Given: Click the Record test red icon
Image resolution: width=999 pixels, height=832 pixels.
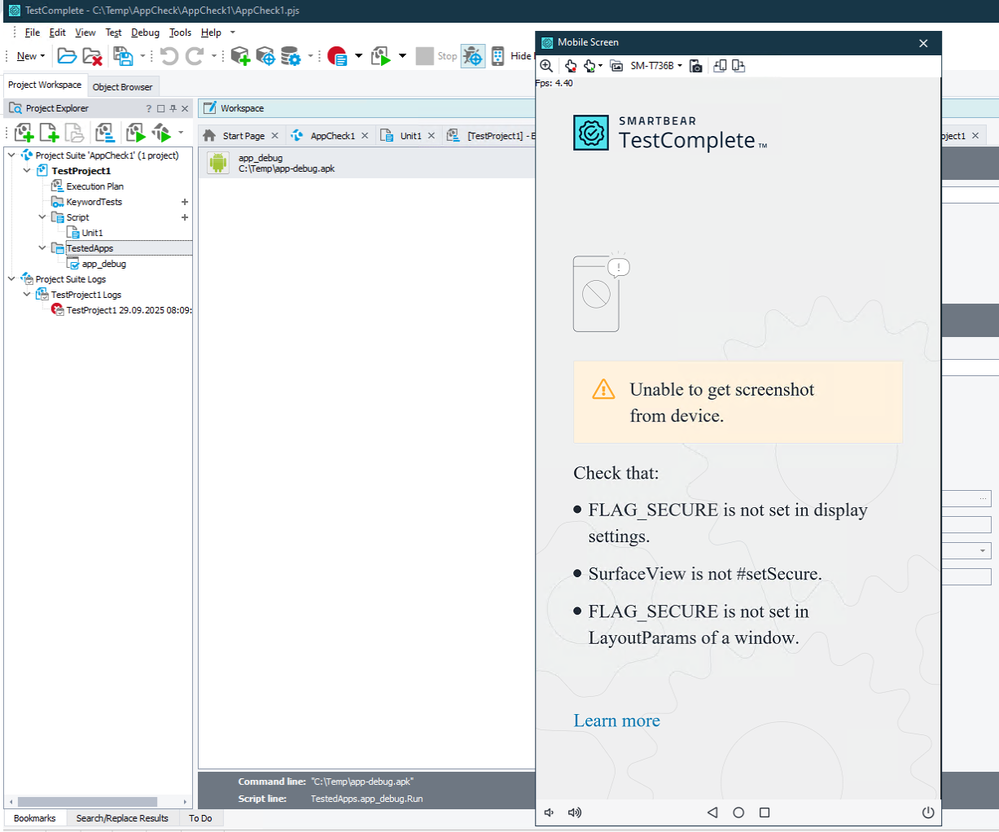Looking at the screenshot, I should 336,56.
